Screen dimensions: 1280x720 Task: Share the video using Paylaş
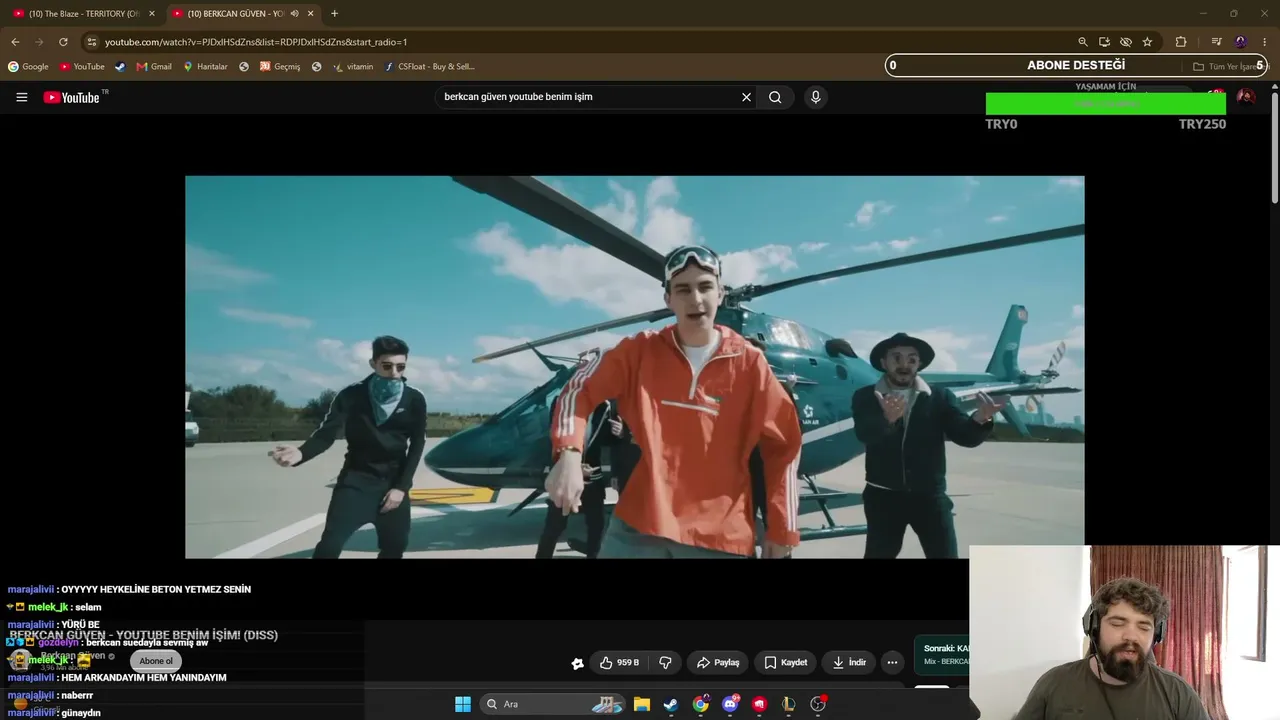coord(717,662)
